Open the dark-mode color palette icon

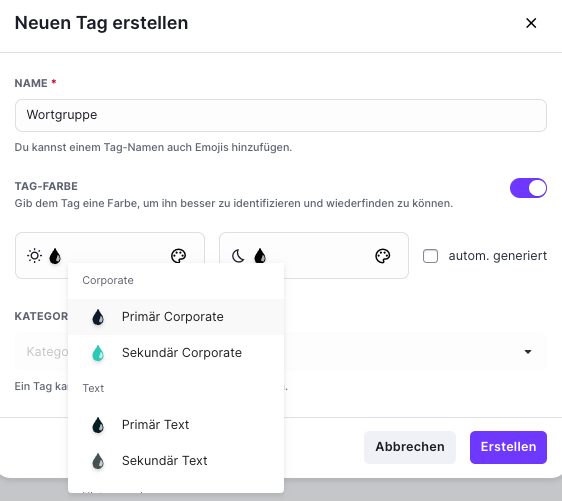click(x=382, y=256)
